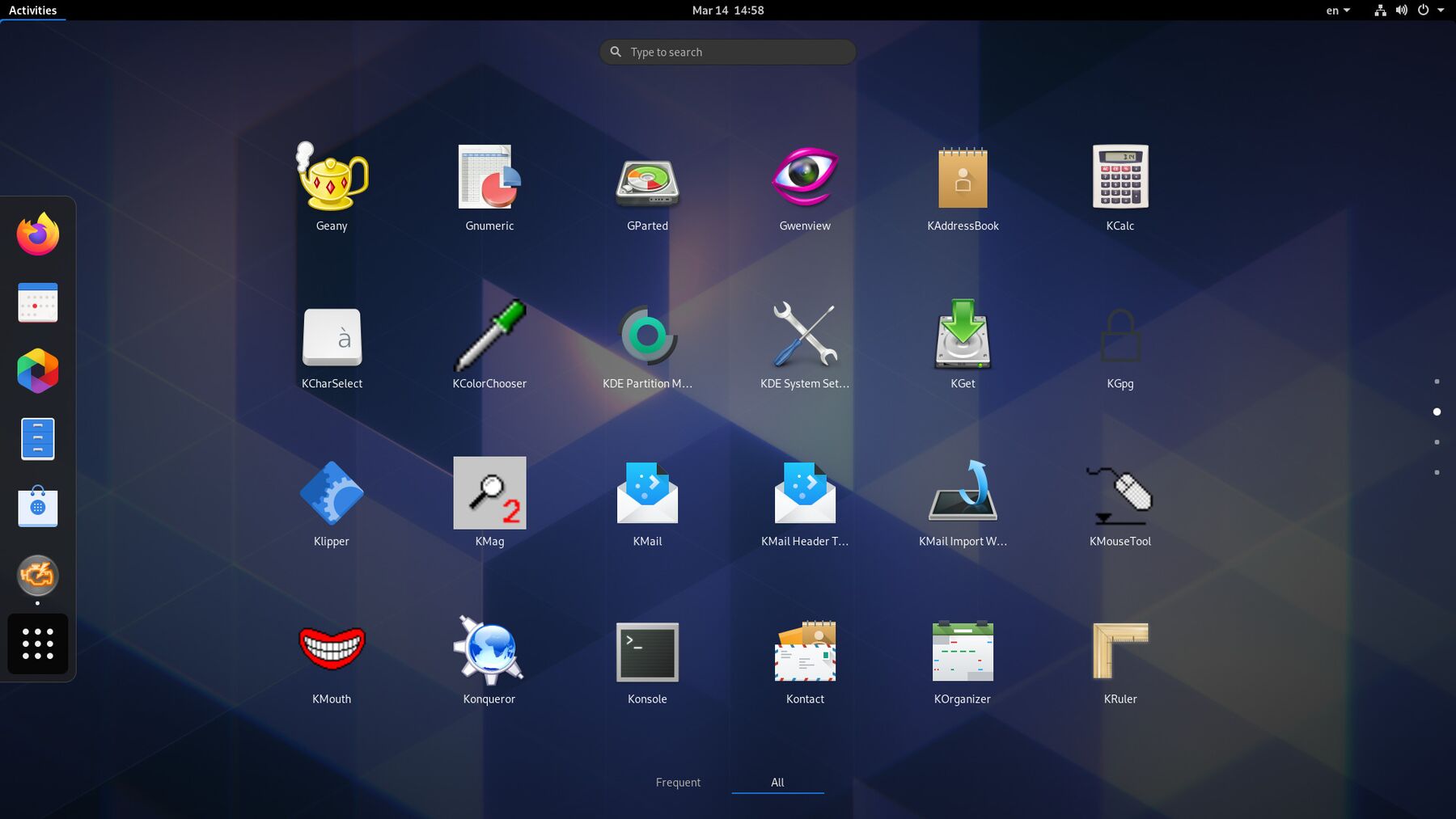Screen dimensions: 1456x819
Task: Open the system power menu arrow
Action: (x=1441, y=11)
